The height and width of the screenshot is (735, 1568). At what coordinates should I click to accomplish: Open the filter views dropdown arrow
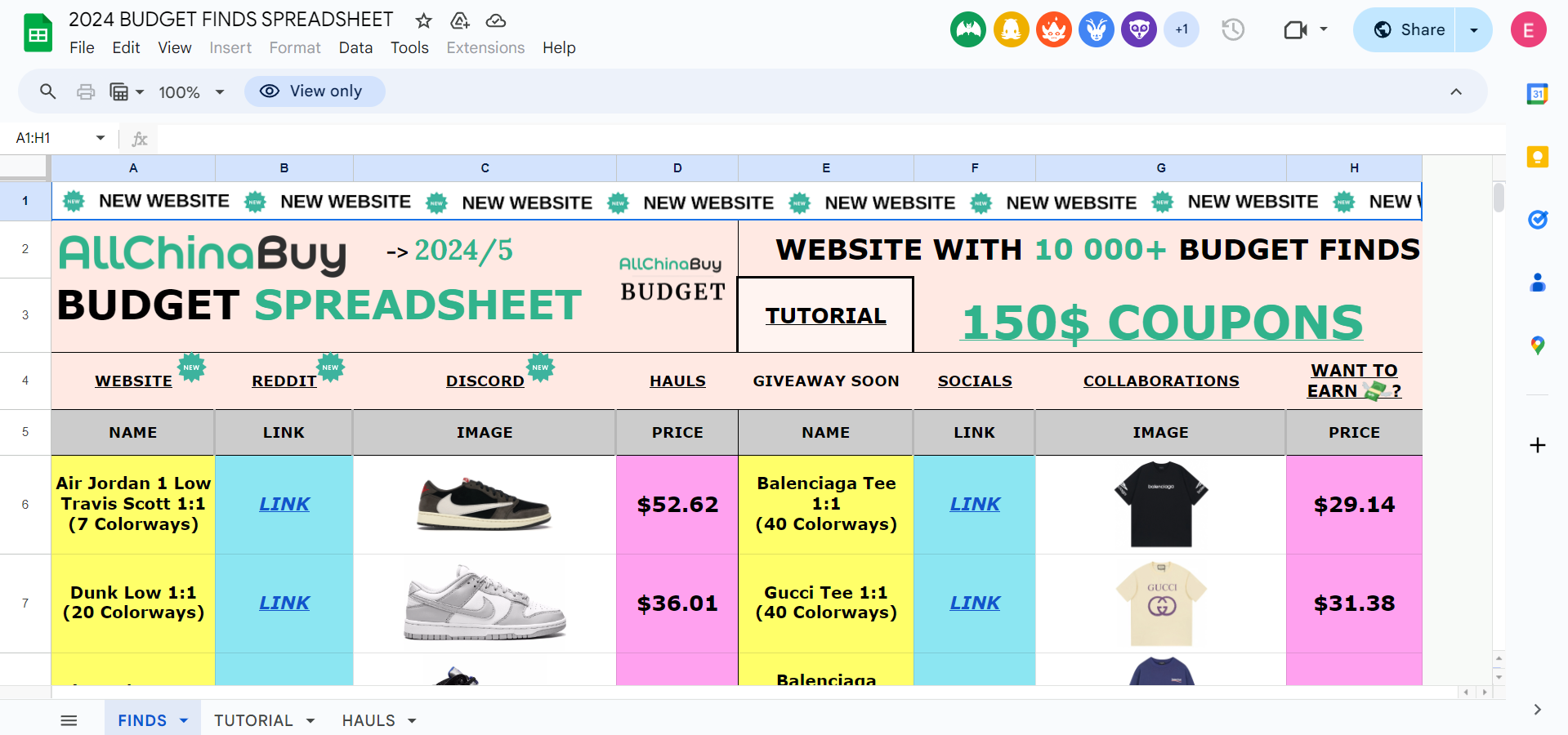(x=140, y=92)
